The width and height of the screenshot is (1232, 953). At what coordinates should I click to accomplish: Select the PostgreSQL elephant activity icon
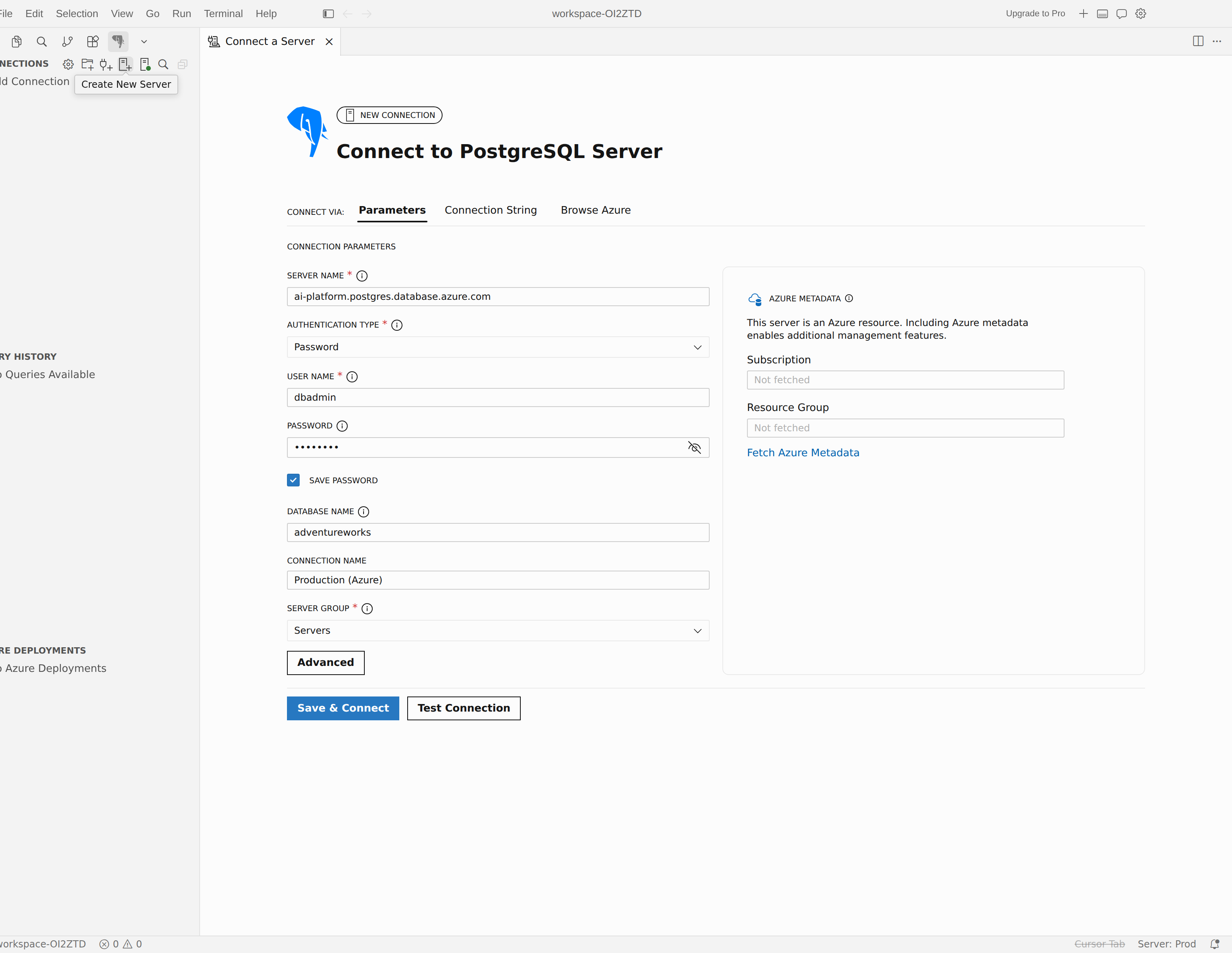(118, 41)
